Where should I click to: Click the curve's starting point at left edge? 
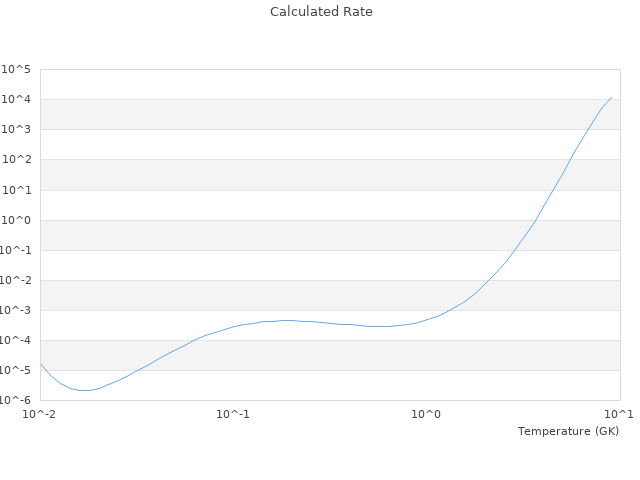(x=41, y=364)
